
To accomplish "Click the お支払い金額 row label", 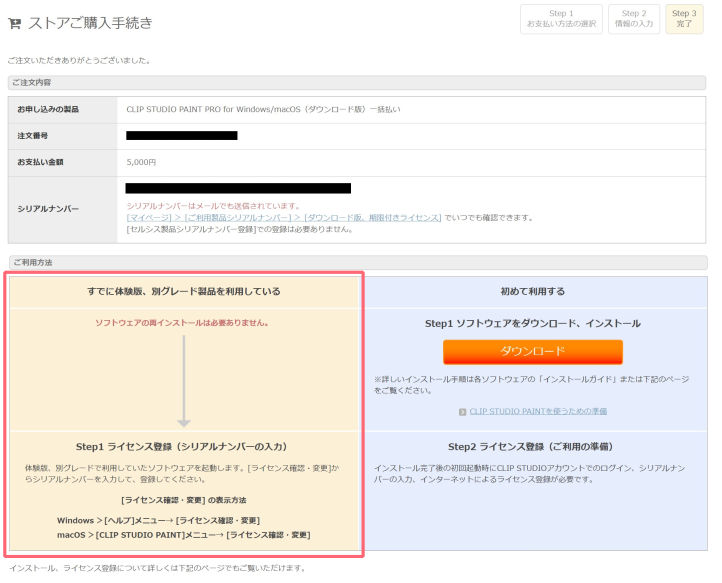I will click(x=41, y=162).
